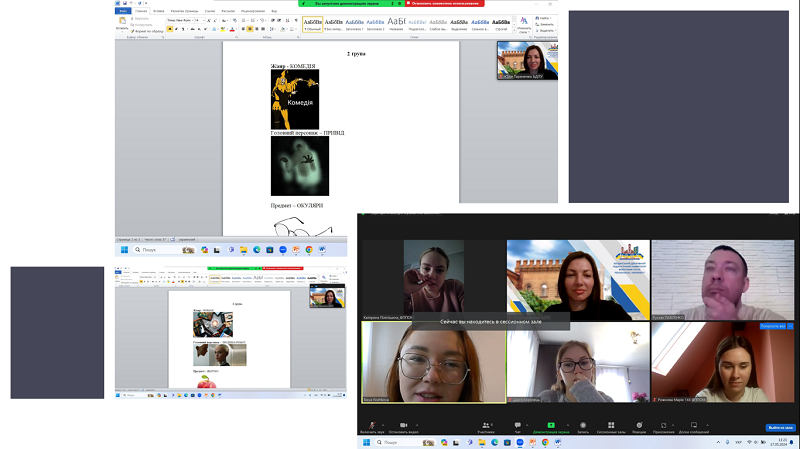Click the Windows Start button in shared taskbar
Screen dimensions: 800x449
122,250
